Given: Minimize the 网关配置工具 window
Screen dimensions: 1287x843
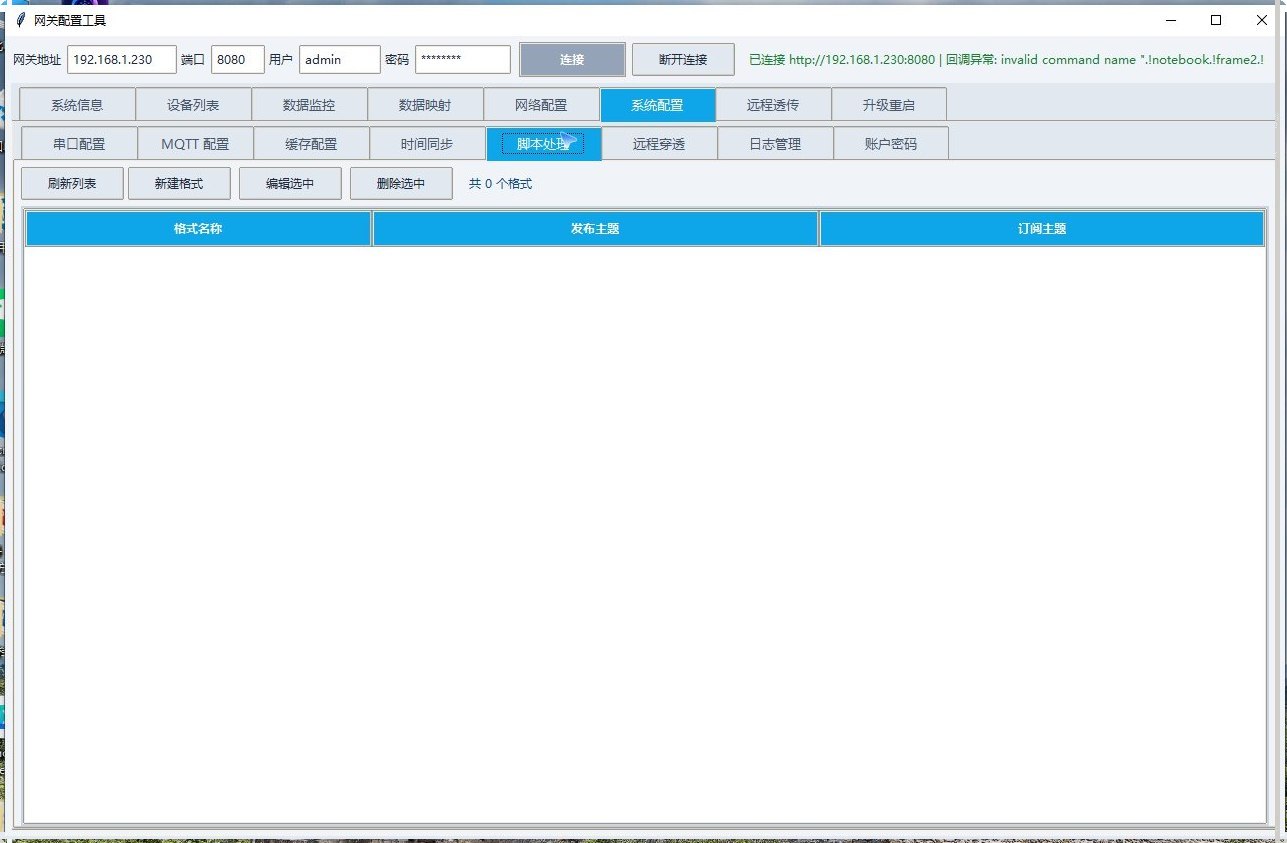Looking at the screenshot, I should click(1171, 20).
